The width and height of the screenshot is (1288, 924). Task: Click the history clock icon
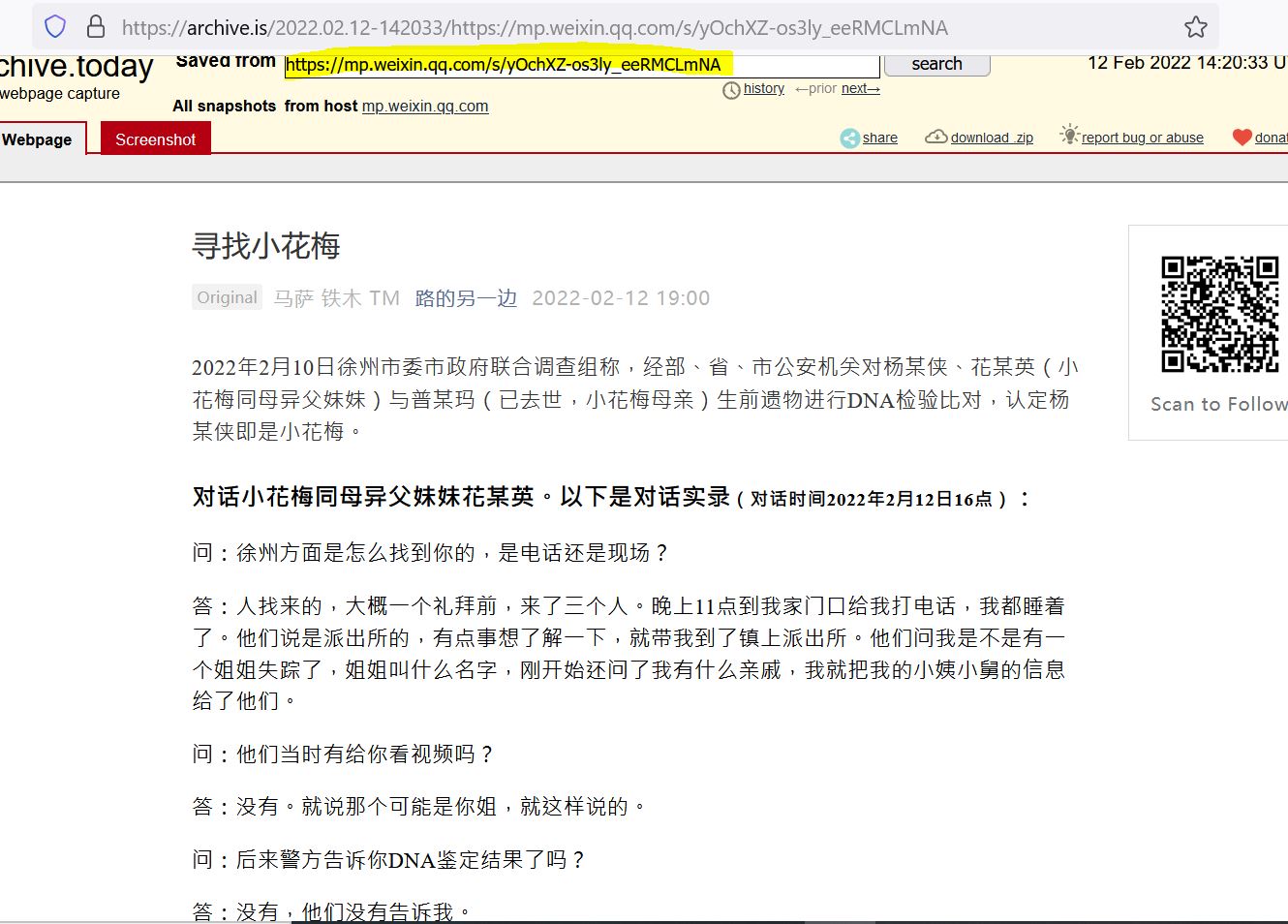731,90
